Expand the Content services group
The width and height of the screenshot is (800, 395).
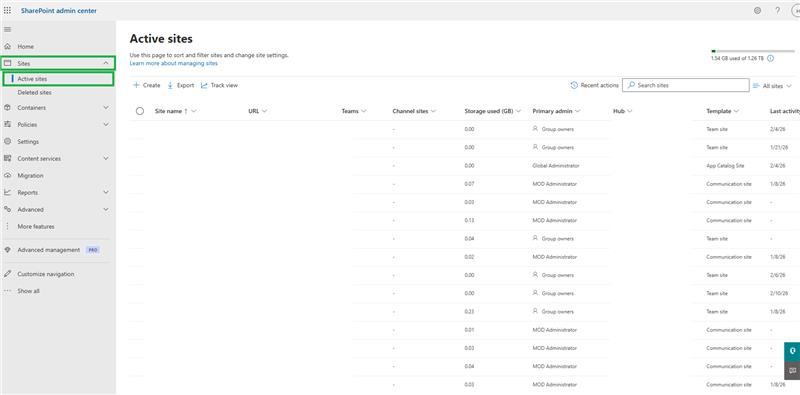click(x=106, y=159)
